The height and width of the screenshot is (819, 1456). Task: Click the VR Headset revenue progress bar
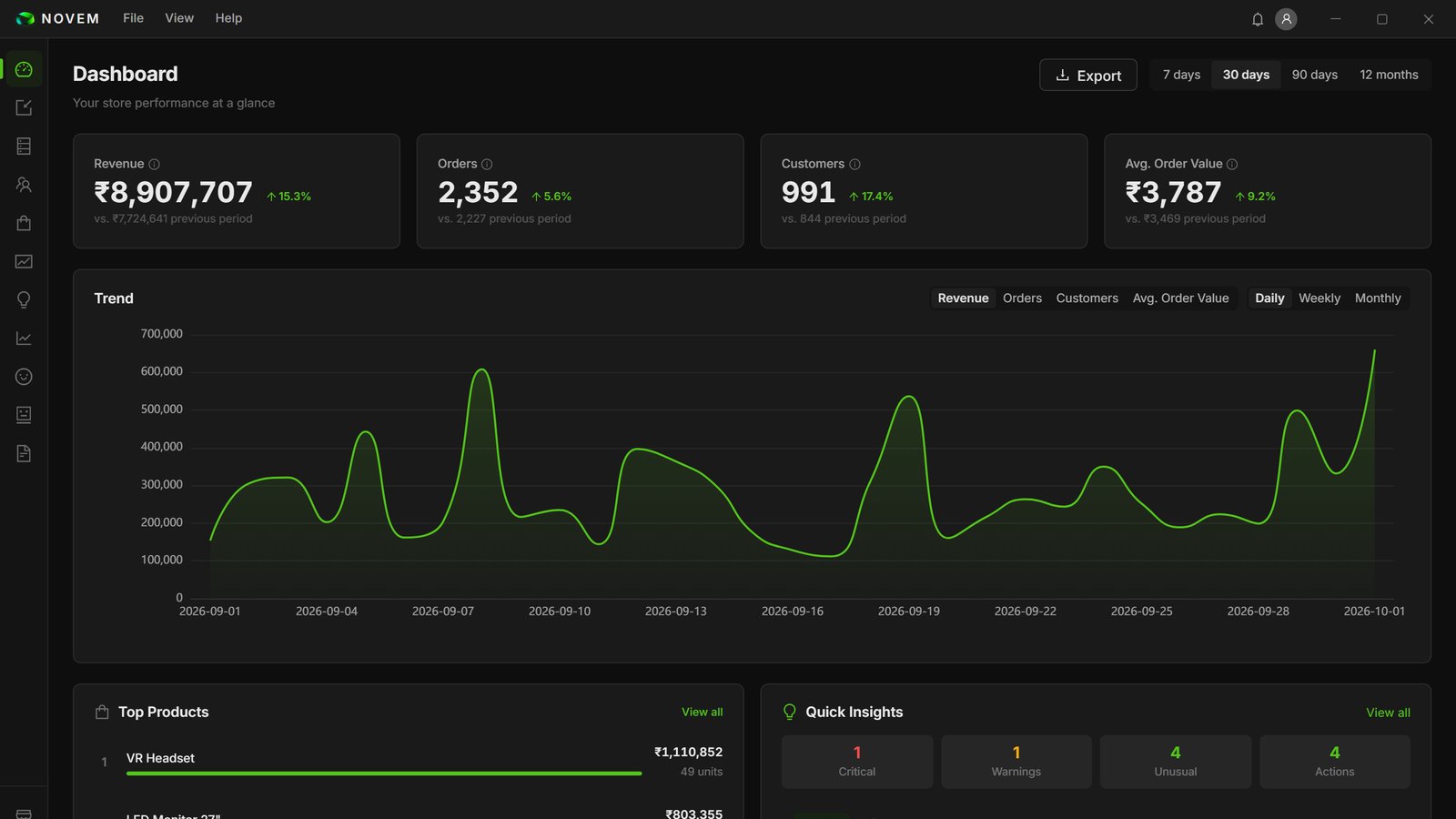pyautogui.click(x=384, y=773)
